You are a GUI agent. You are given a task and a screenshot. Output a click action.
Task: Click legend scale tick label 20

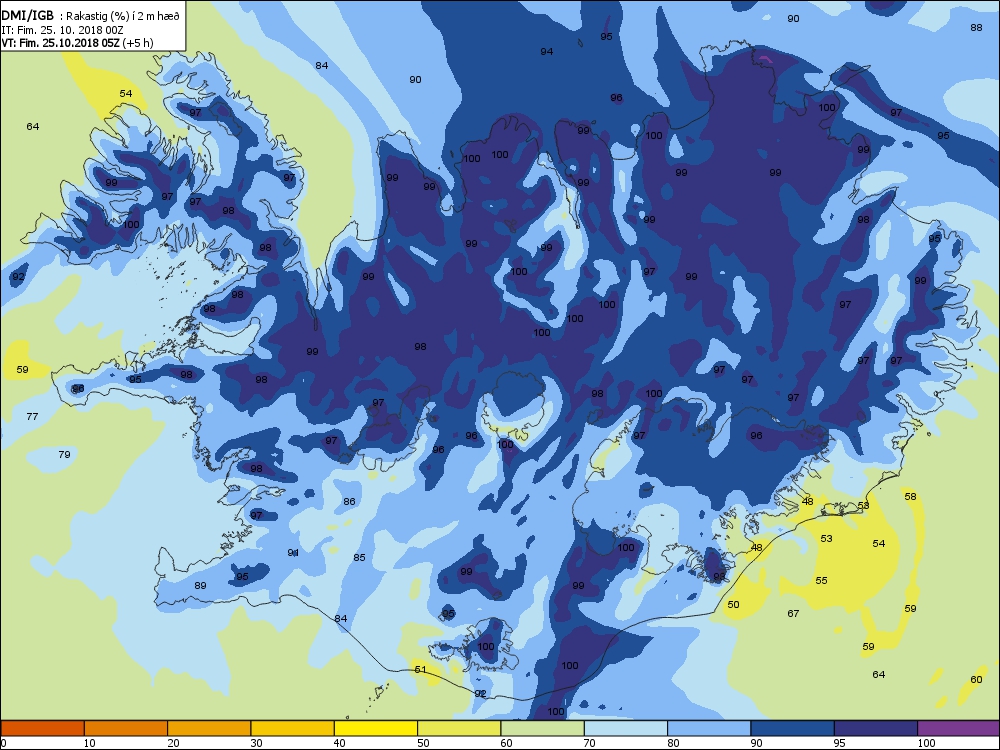tap(173, 743)
